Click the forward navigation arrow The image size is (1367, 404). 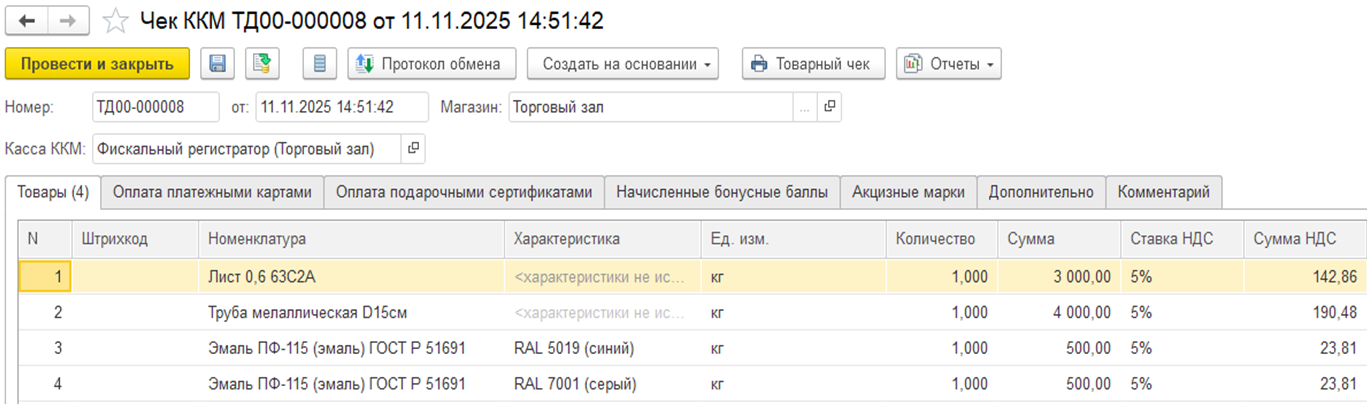coord(68,20)
